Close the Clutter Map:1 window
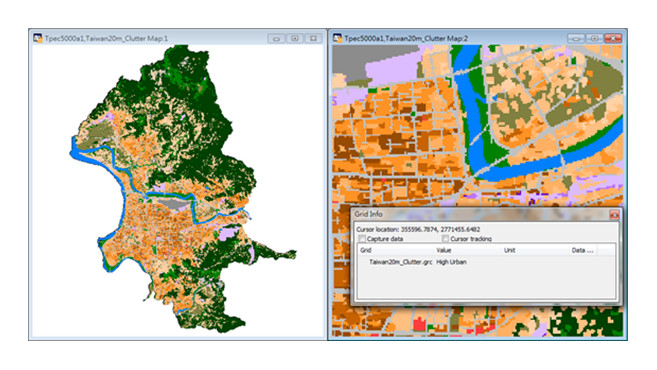This screenshot has width=657, height=370. [x=313, y=39]
